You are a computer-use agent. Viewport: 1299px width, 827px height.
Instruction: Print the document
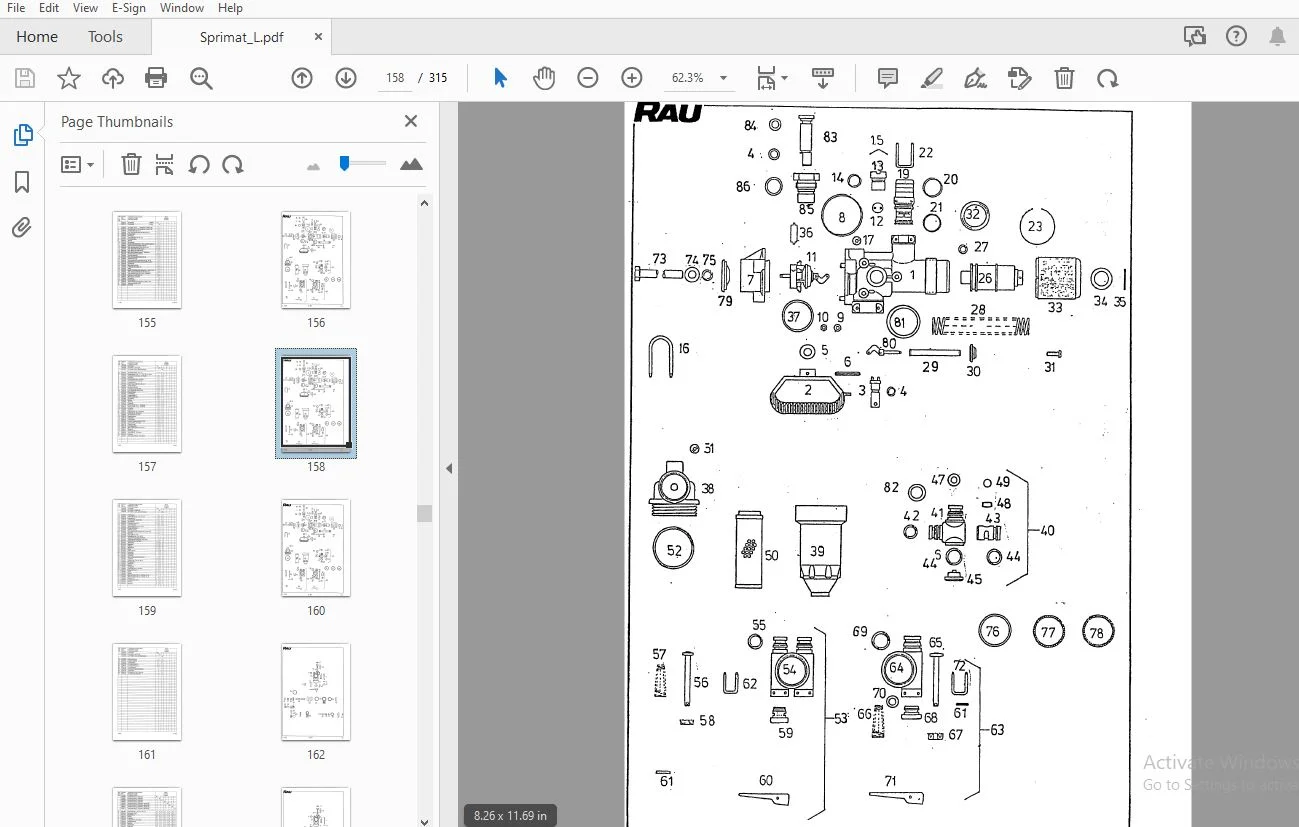coord(156,78)
